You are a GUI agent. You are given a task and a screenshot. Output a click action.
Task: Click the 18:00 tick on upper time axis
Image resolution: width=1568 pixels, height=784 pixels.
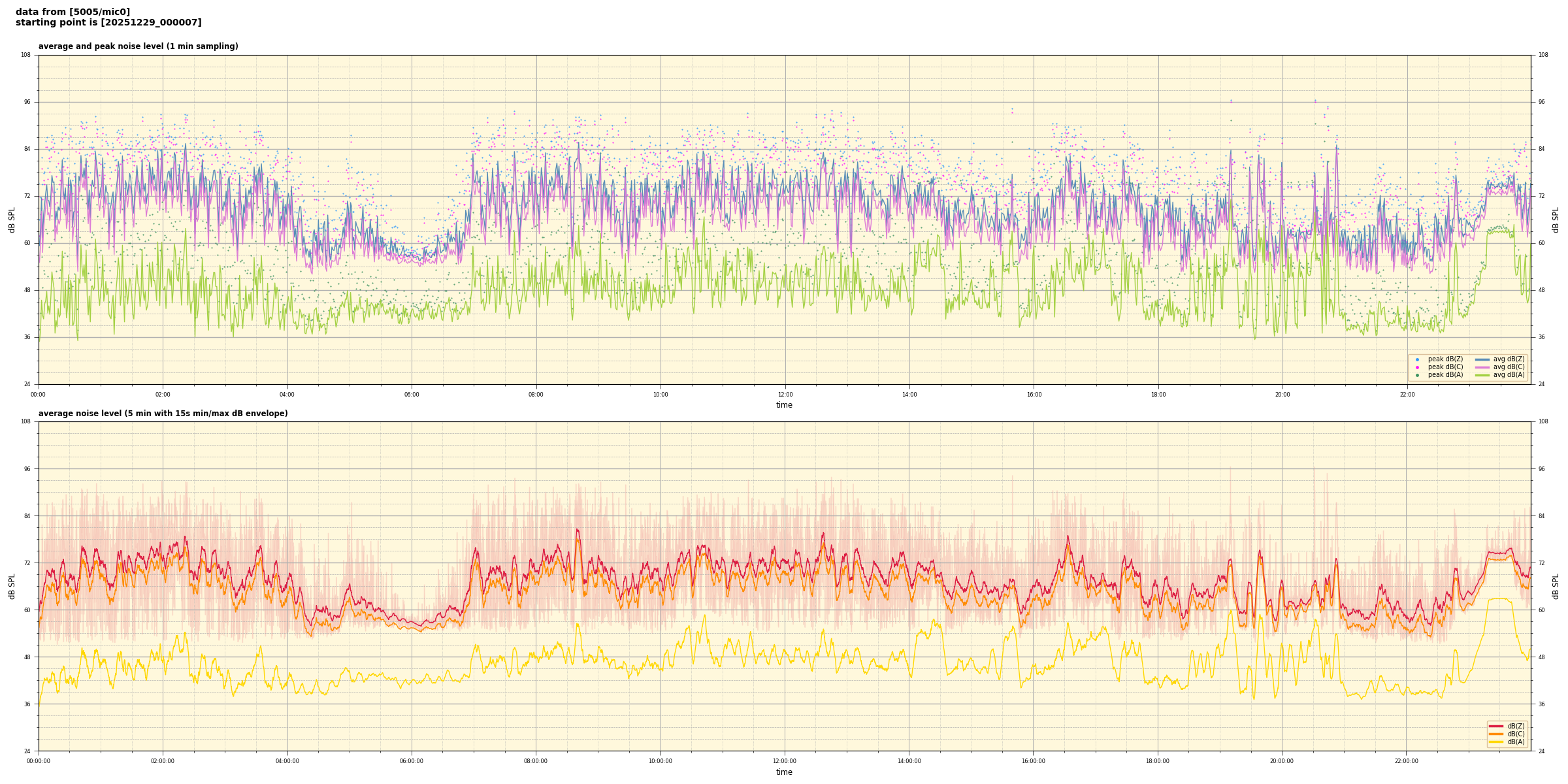1158,395
